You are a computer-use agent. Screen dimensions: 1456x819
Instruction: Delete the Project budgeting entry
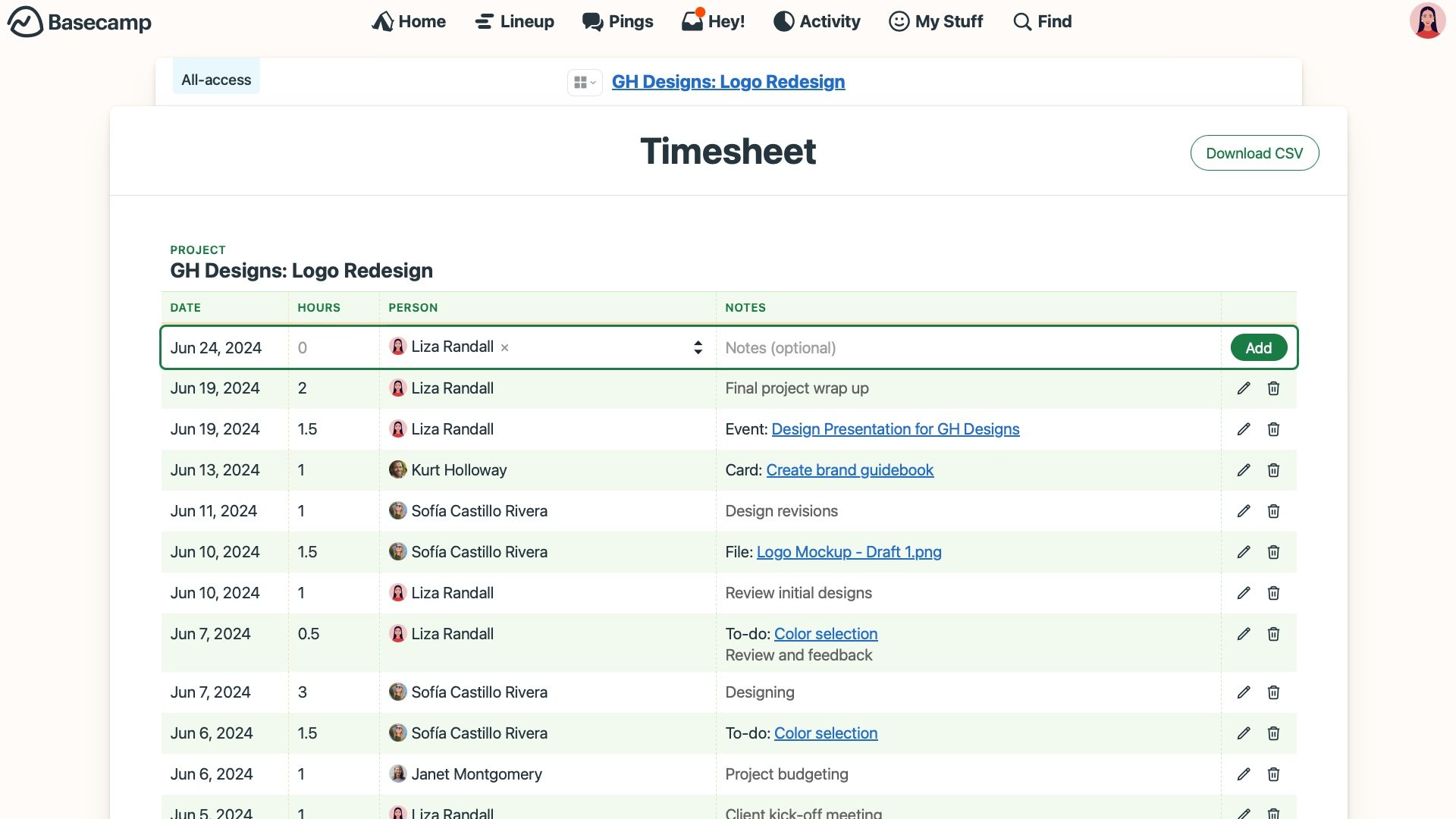(x=1273, y=774)
